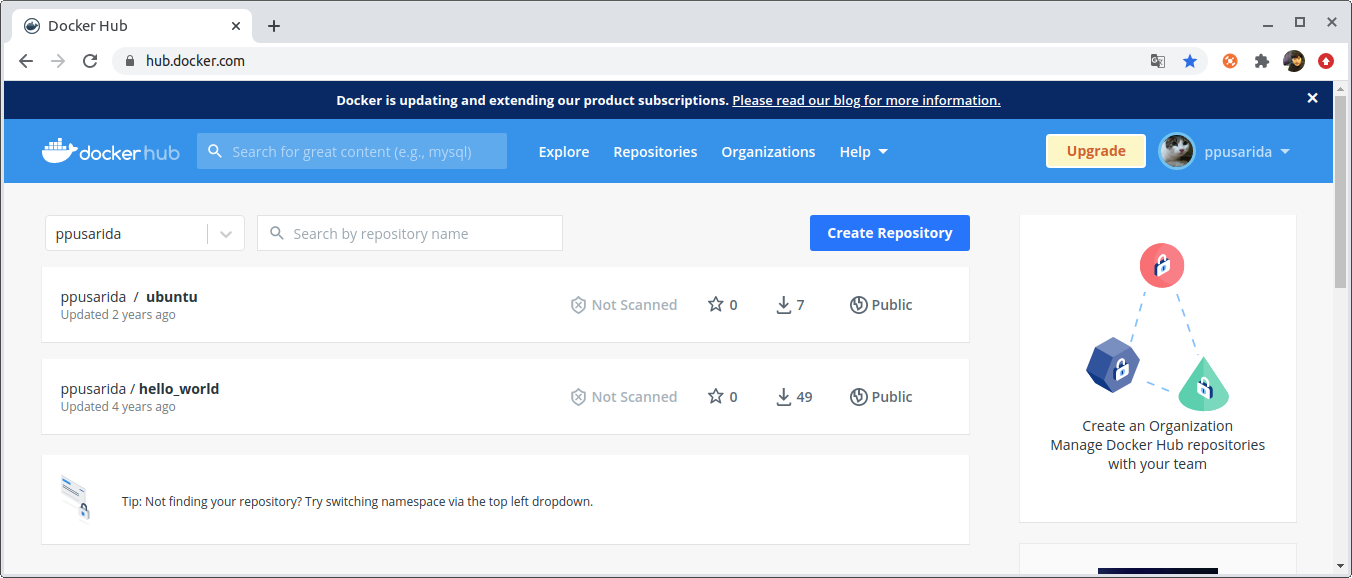Image resolution: width=1352 pixels, height=578 pixels.
Task: Click "Updated 4 years ago" text
Action: (x=118, y=407)
